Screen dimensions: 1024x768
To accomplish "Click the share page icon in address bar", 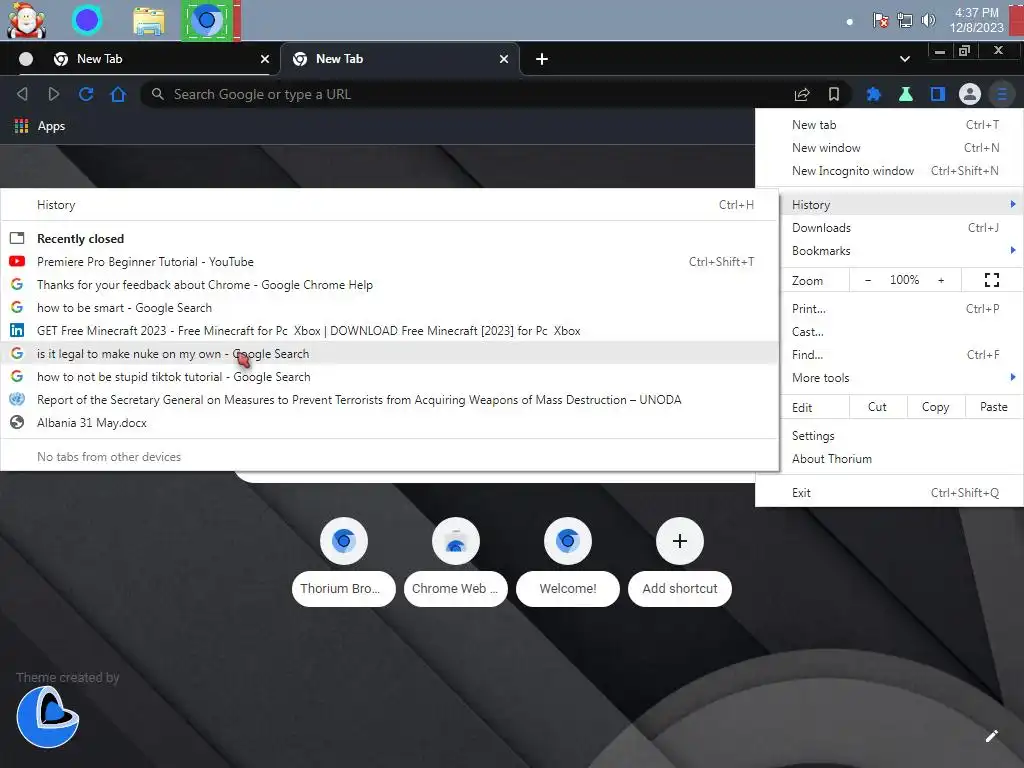I will [x=802, y=94].
